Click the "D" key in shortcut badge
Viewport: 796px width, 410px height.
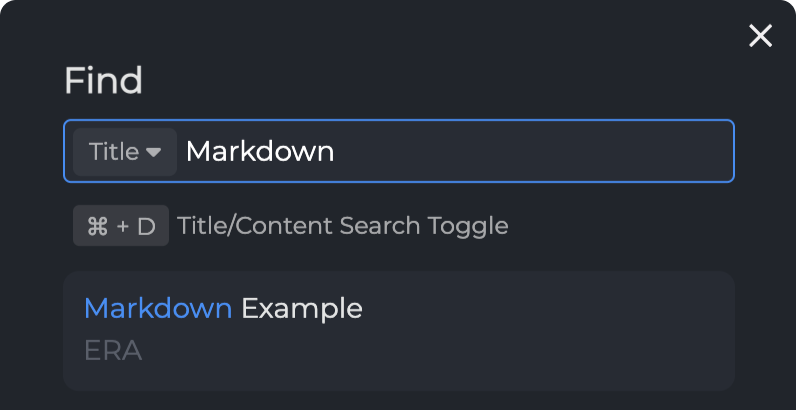[146, 226]
